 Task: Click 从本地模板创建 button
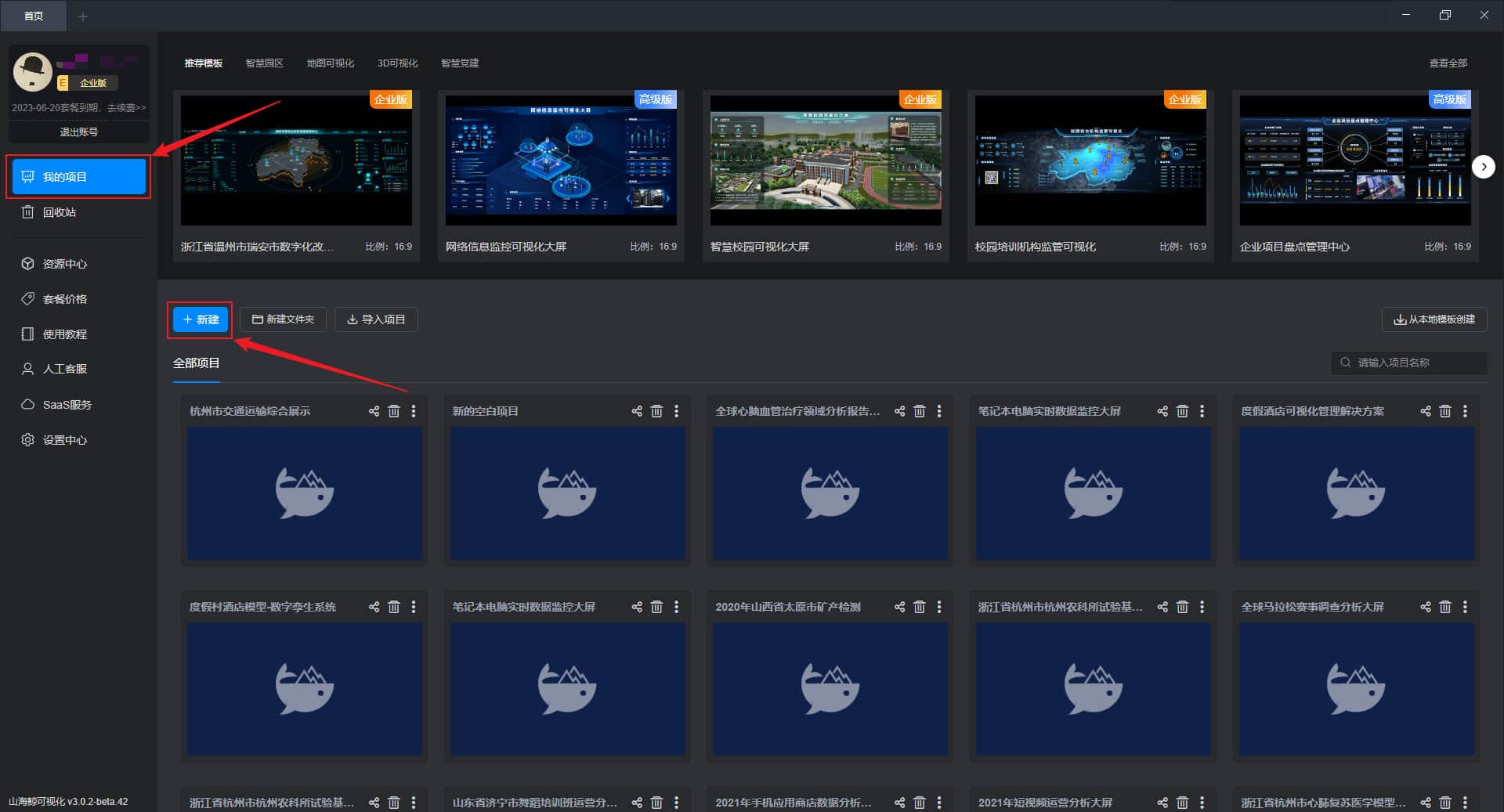tap(1434, 319)
